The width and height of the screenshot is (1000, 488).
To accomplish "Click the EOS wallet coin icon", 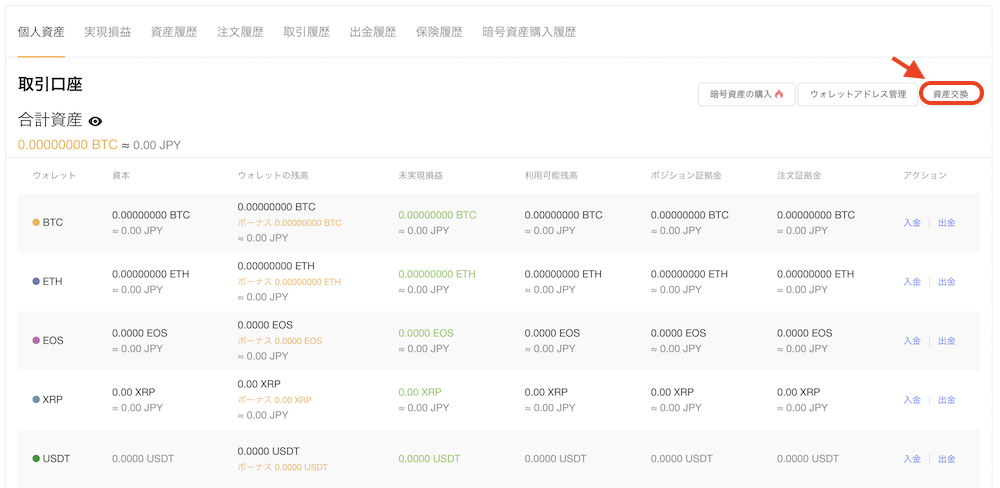I will click(37, 340).
